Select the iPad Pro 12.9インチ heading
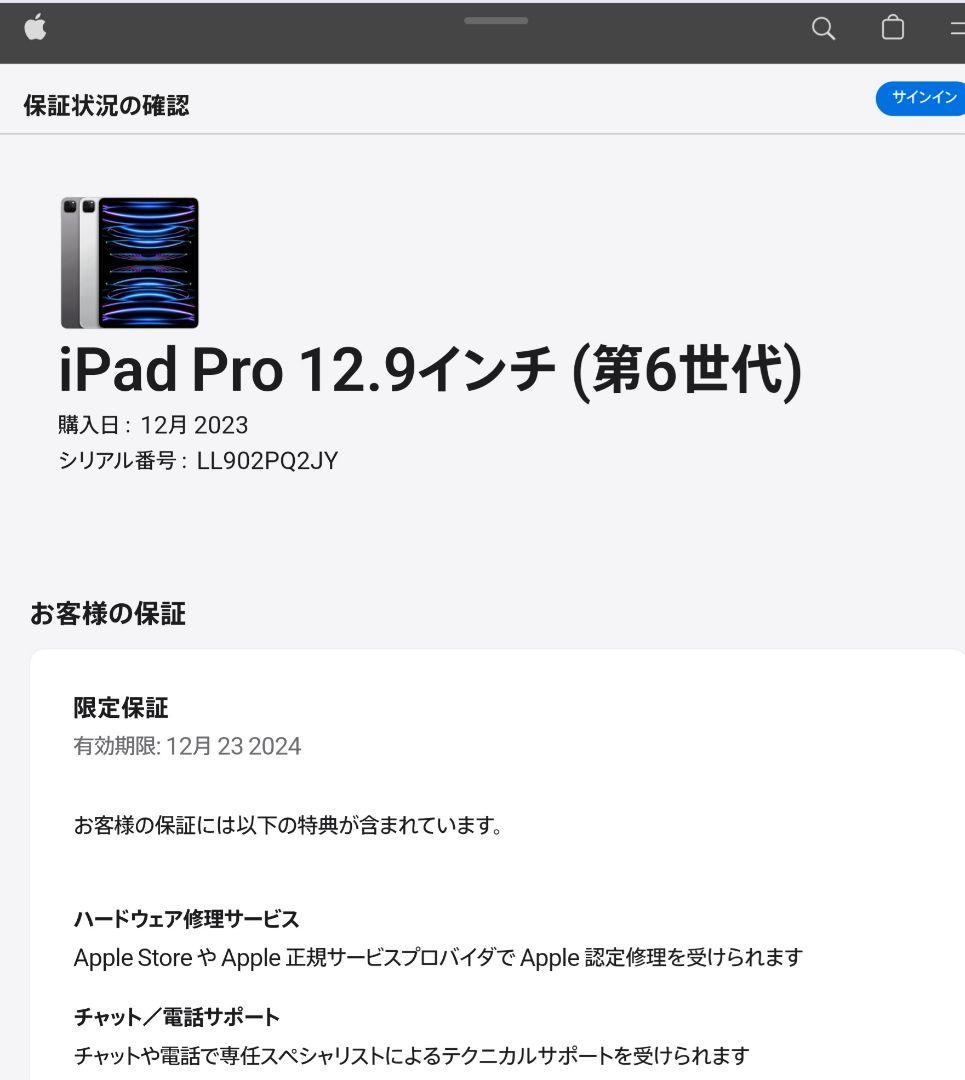 (430, 371)
